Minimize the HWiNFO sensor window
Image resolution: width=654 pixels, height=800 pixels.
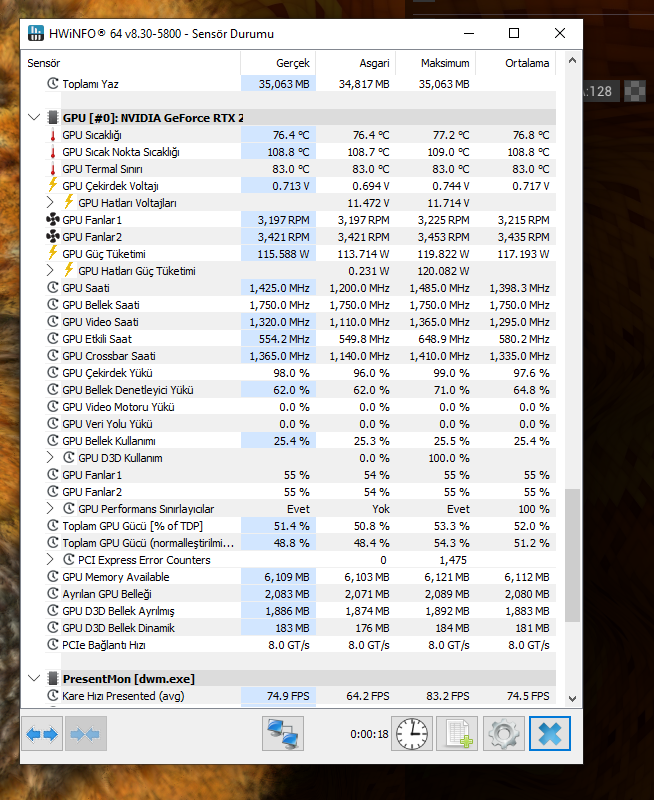[469, 33]
